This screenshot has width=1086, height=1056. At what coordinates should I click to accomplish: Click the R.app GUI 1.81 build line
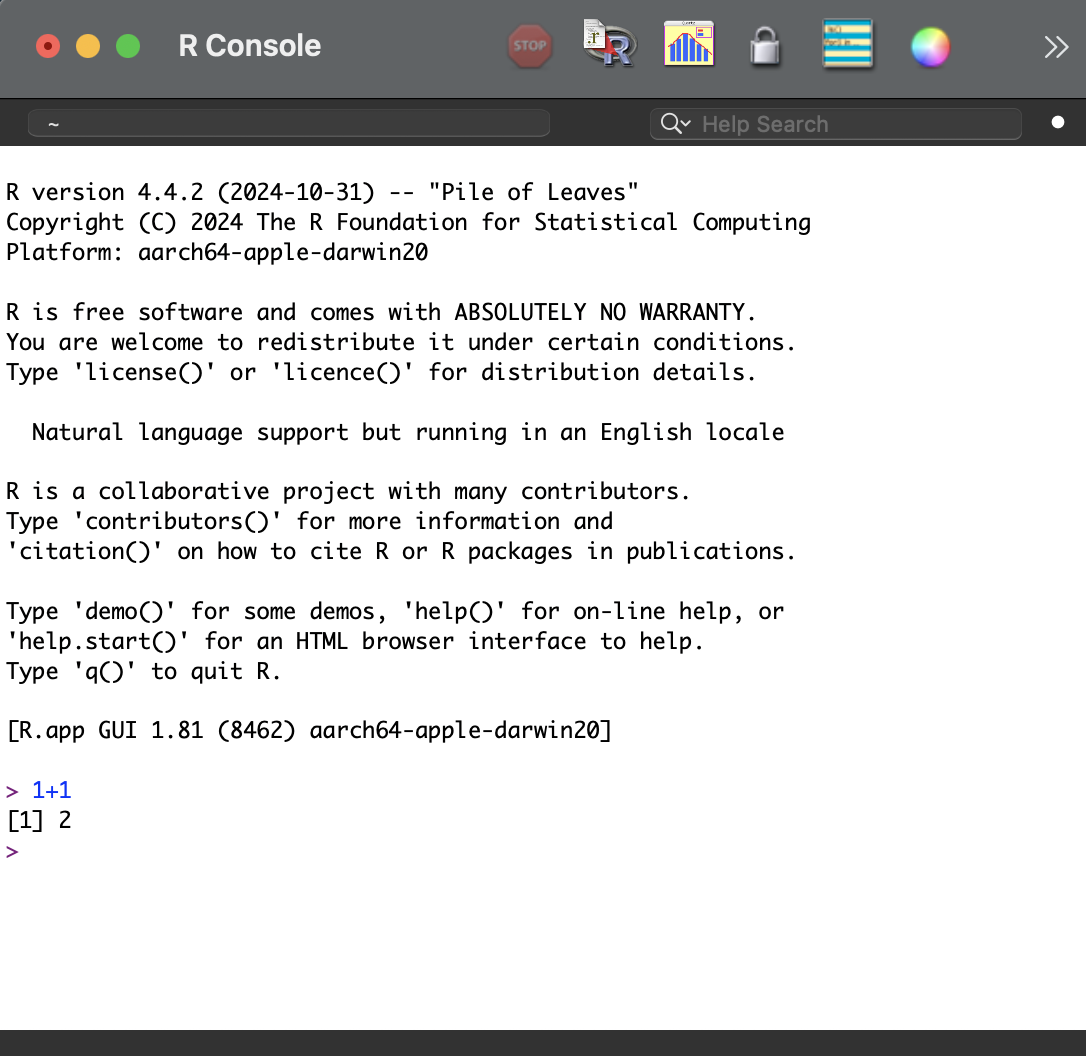(309, 731)
